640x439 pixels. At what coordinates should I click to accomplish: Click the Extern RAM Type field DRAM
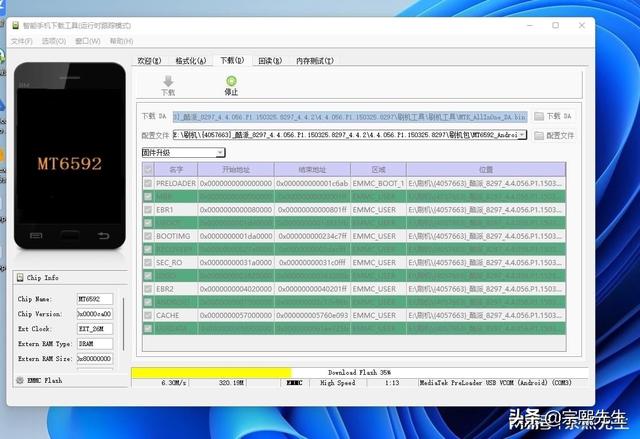(95, 344)
